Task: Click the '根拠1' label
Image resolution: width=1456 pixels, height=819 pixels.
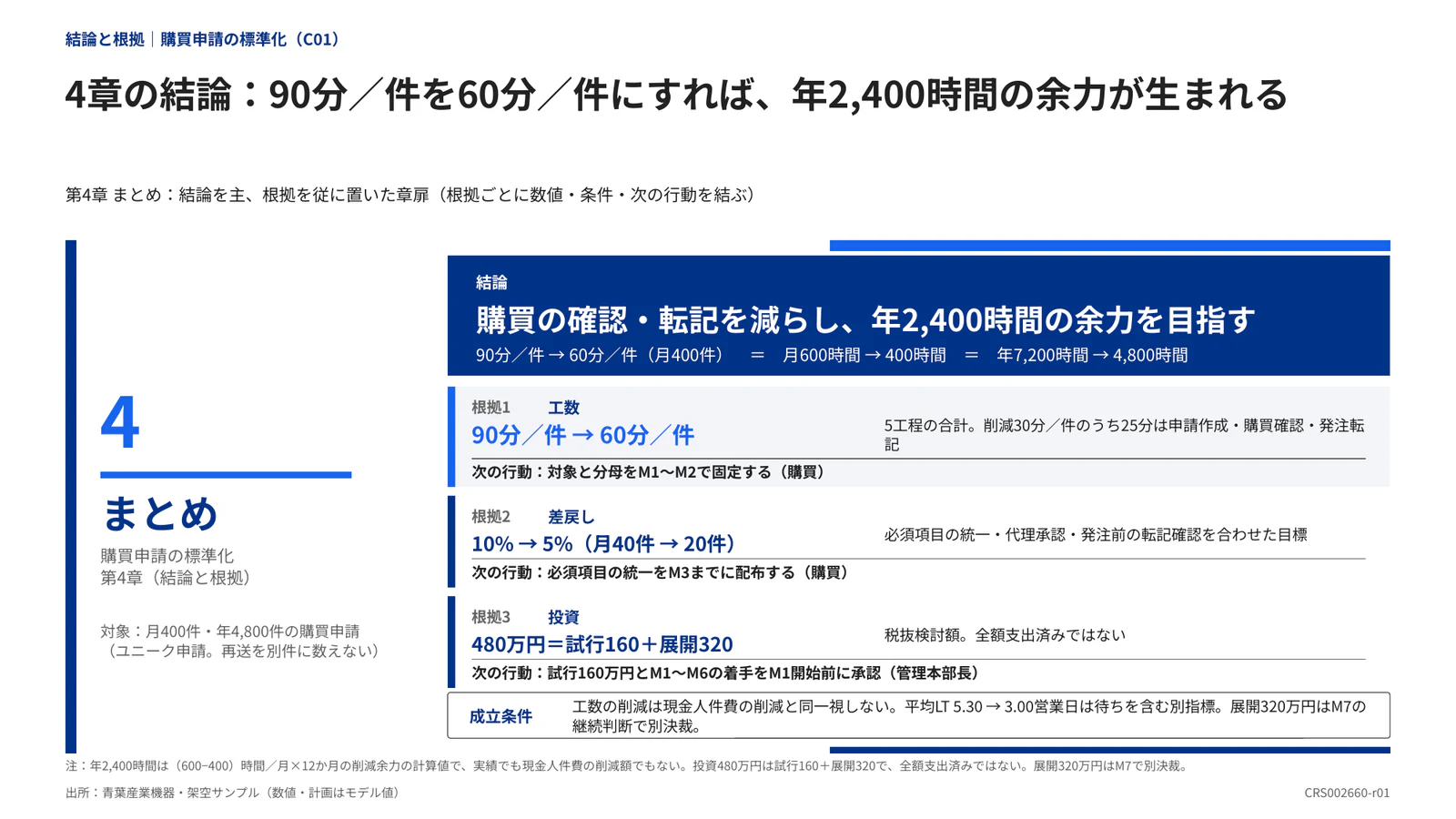Action: 490,407
